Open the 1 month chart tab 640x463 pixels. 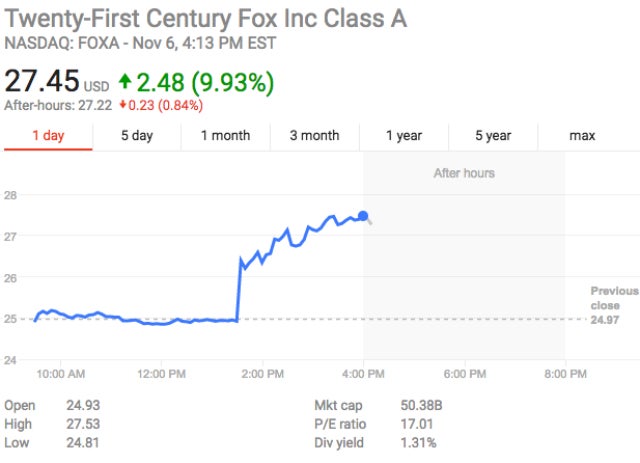click(225, 136)
